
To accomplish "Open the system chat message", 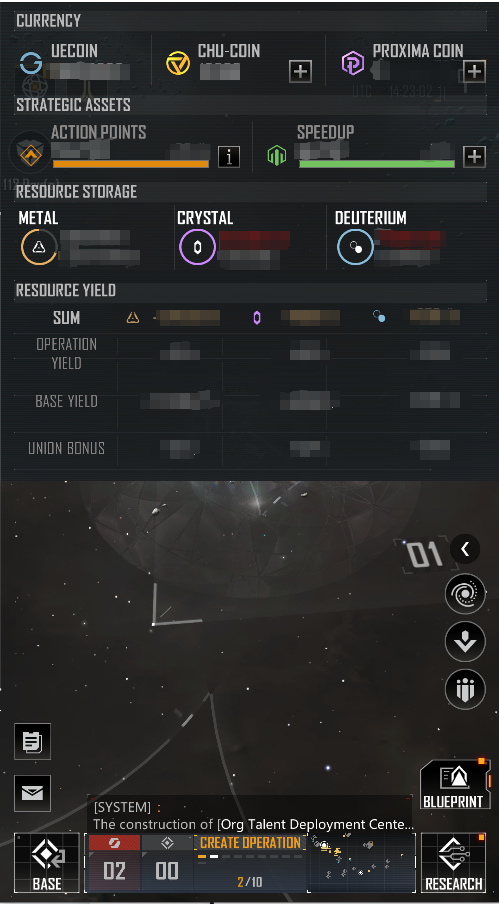I will point(250,816).
